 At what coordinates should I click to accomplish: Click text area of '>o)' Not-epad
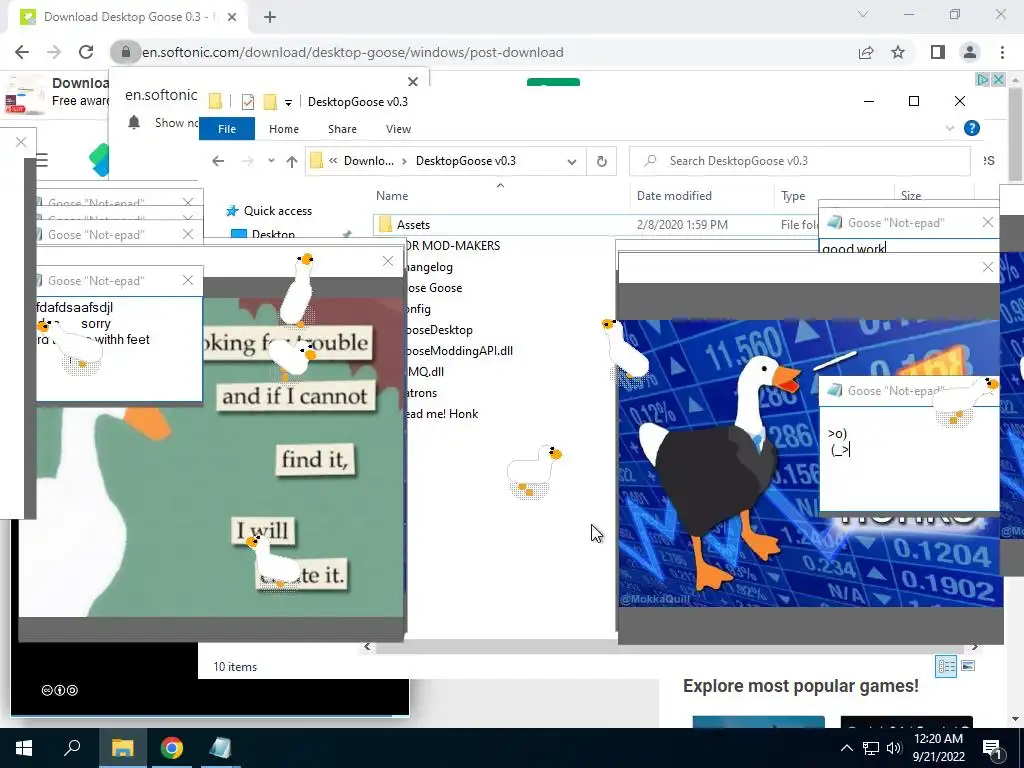tap(909, 460)
